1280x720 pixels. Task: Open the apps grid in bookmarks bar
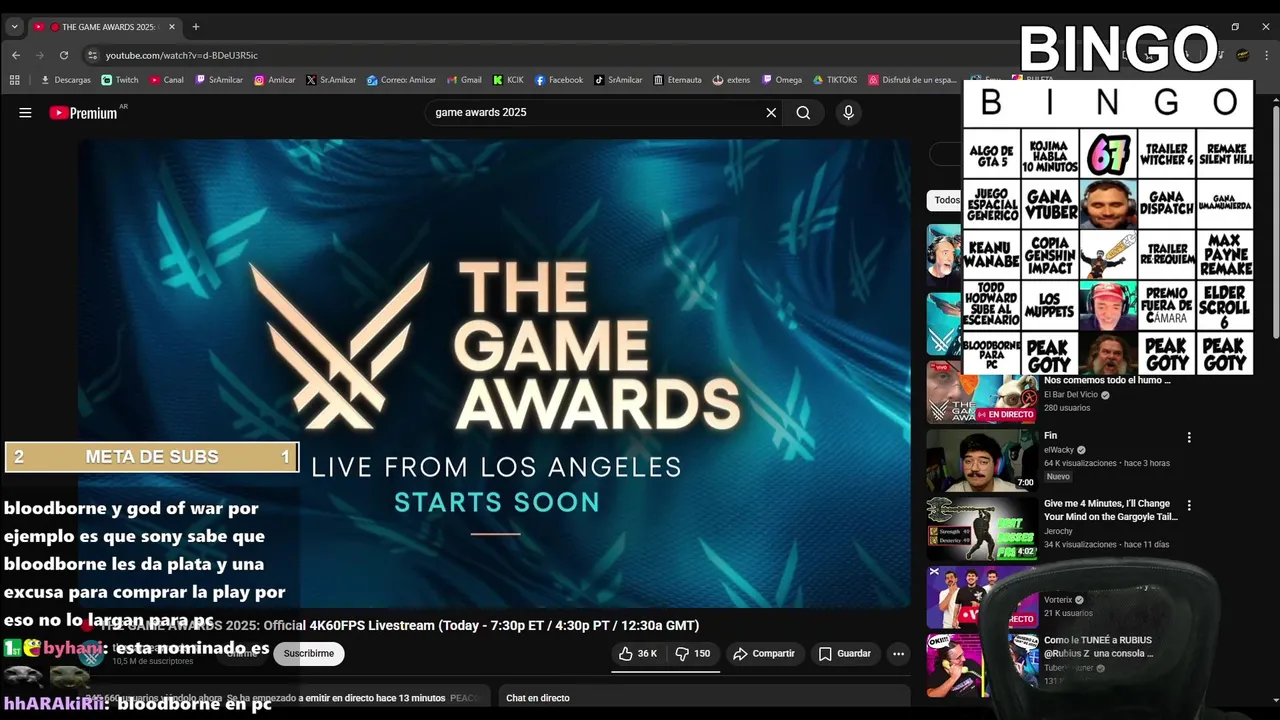coord(14,80)
